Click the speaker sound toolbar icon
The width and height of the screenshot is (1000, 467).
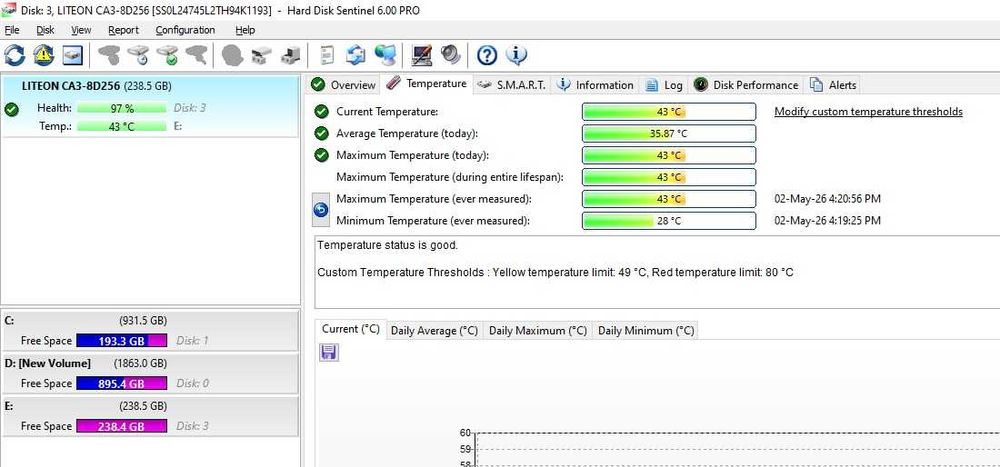pos(450,56)
